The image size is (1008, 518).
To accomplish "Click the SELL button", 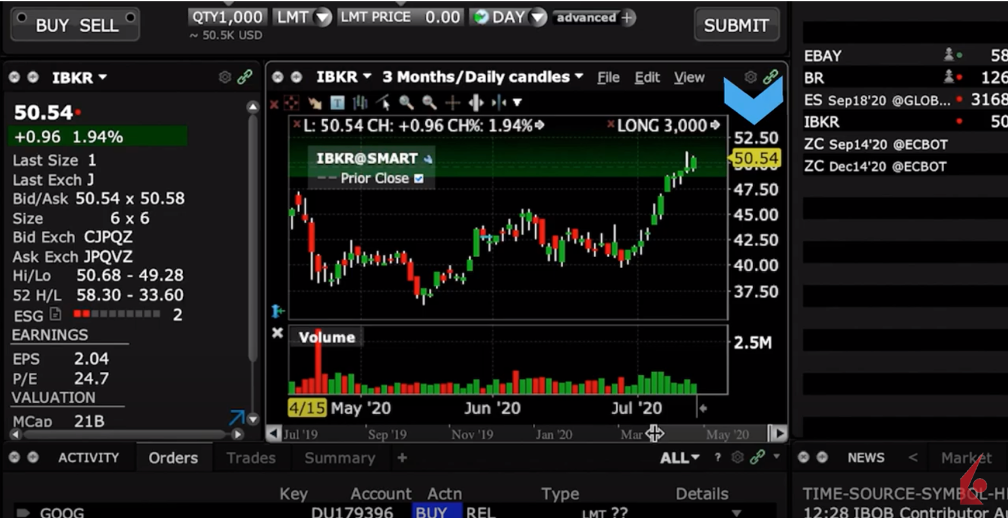I will click(99, 25).
